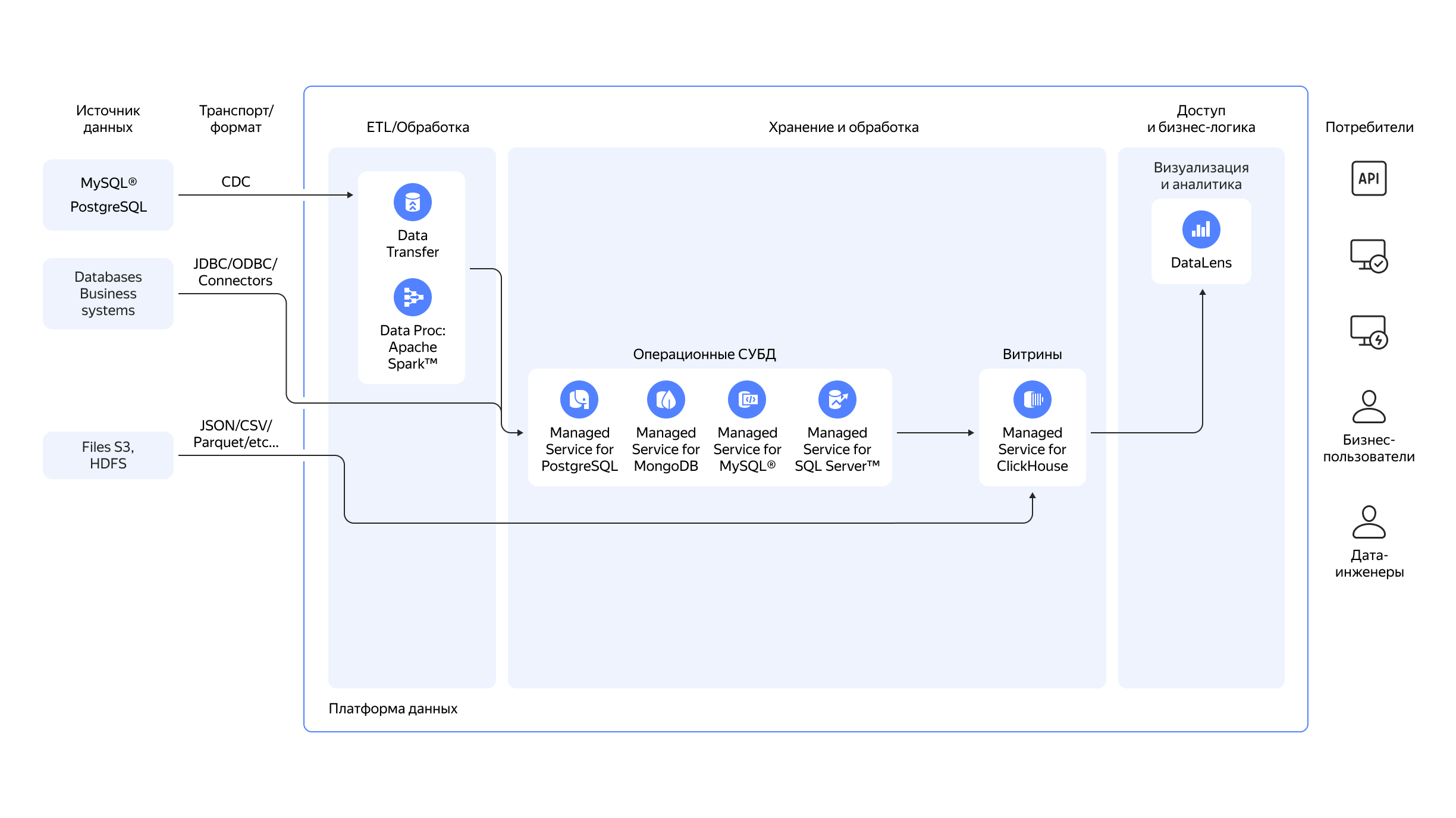The image size is (1456, 818).
Task: Select the Managed Service for PostgreSQL icon
Action: (579, 399)
